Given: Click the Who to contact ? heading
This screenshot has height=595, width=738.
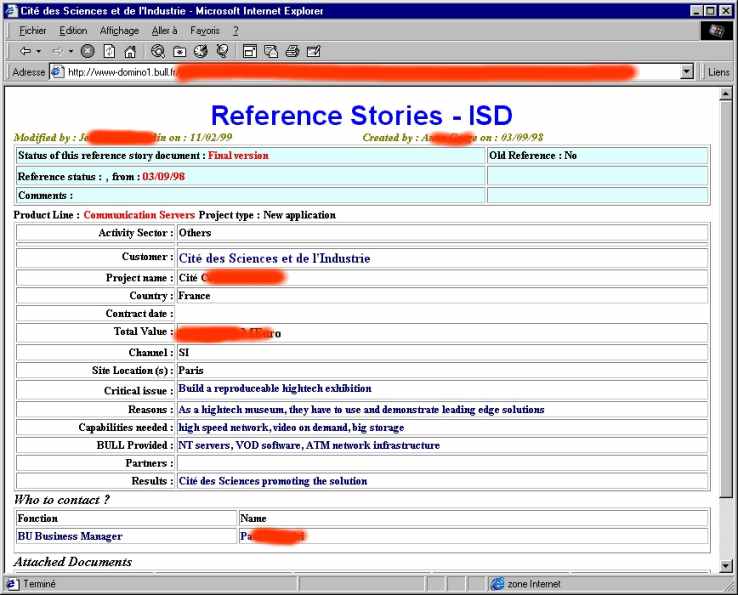Looking at the screenshot, I should coord(62,499).
